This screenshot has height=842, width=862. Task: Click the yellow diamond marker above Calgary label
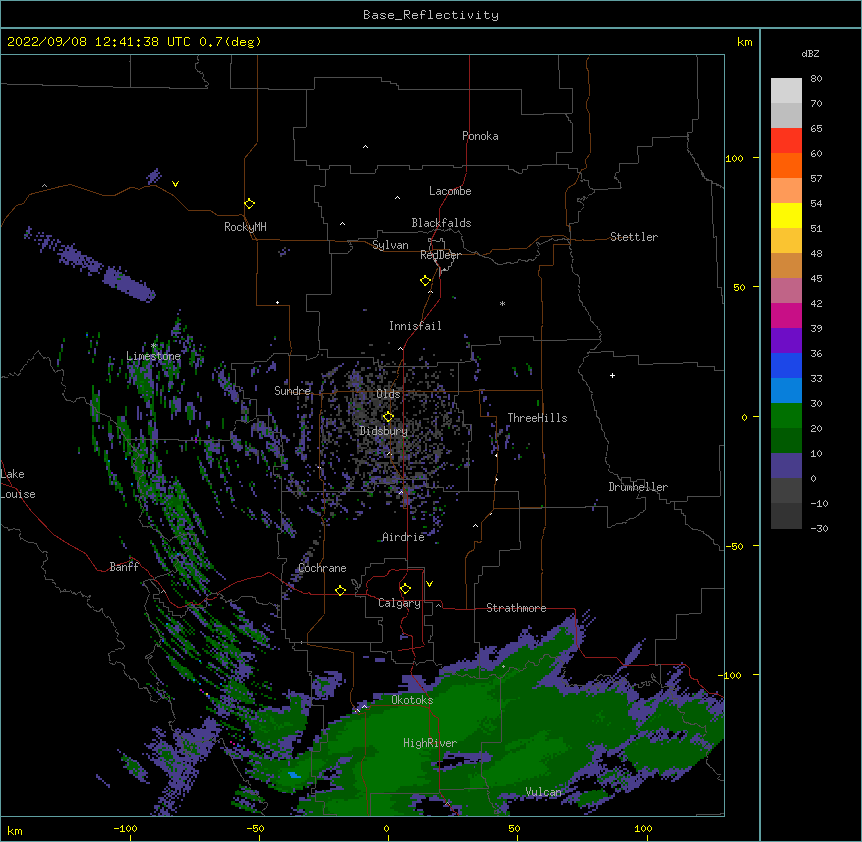(405, 589)
